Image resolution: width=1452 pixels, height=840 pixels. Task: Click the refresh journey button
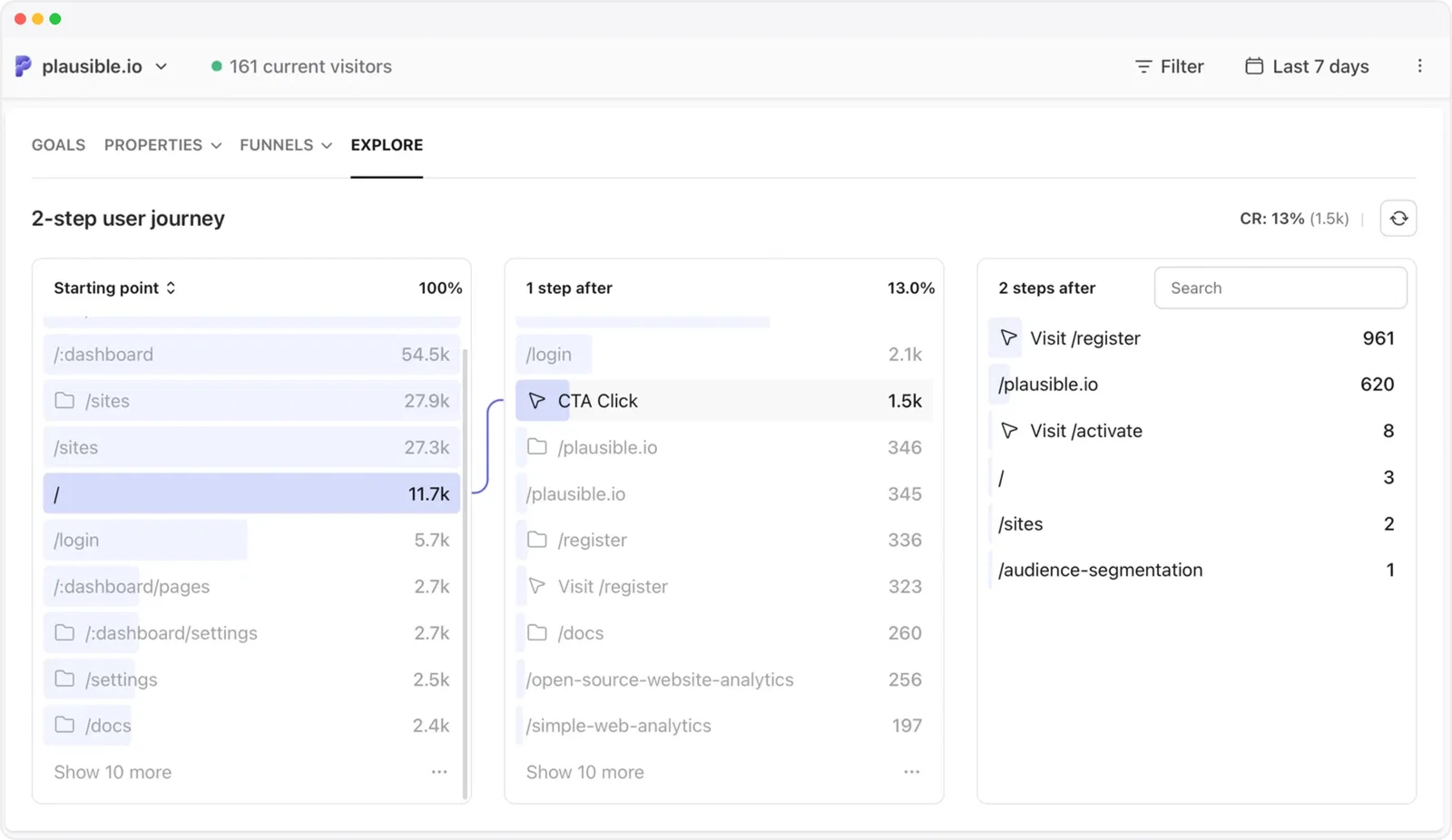[x=1398, y=218]
